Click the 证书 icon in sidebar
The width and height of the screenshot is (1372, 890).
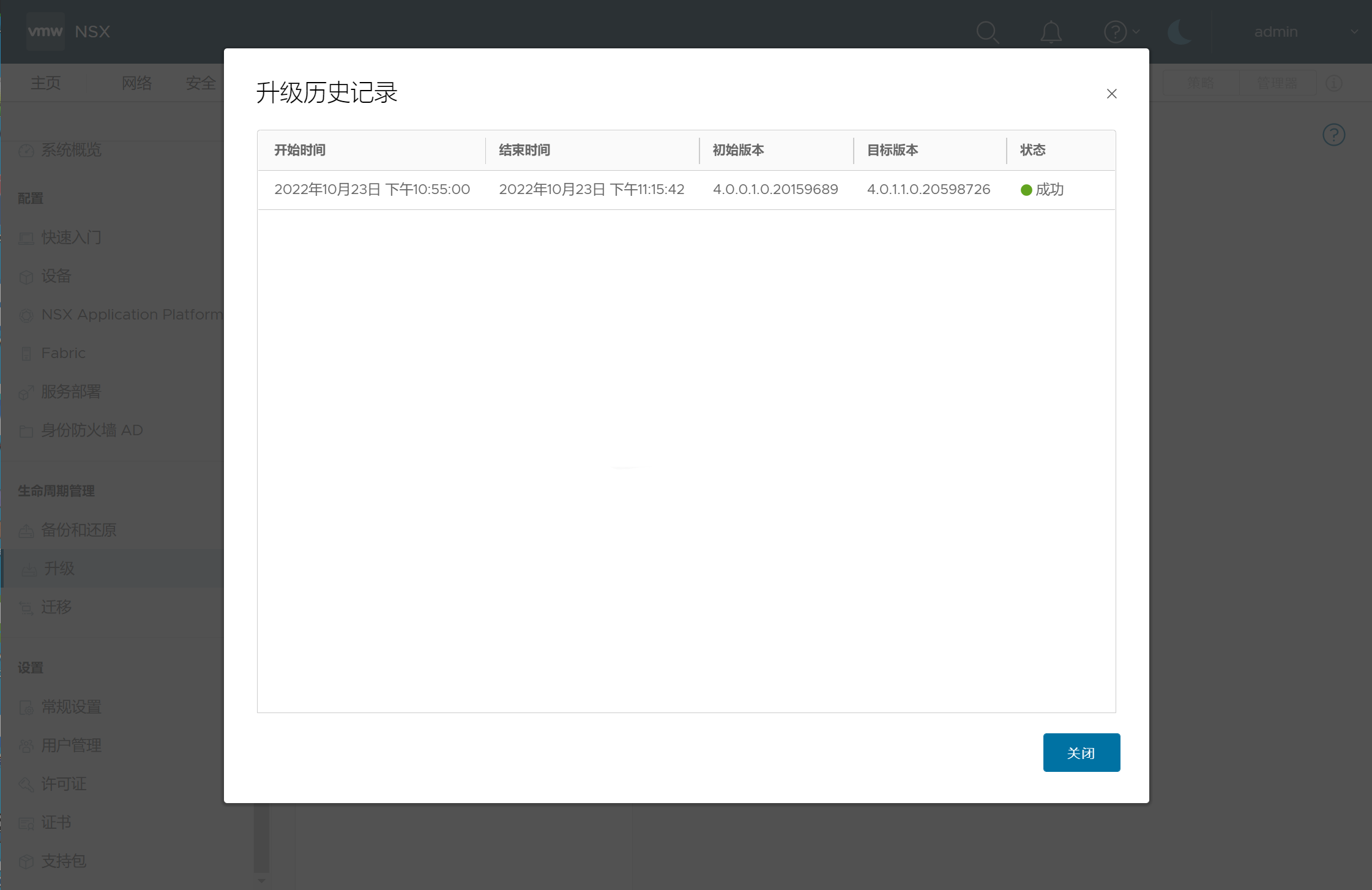point(26,824)
